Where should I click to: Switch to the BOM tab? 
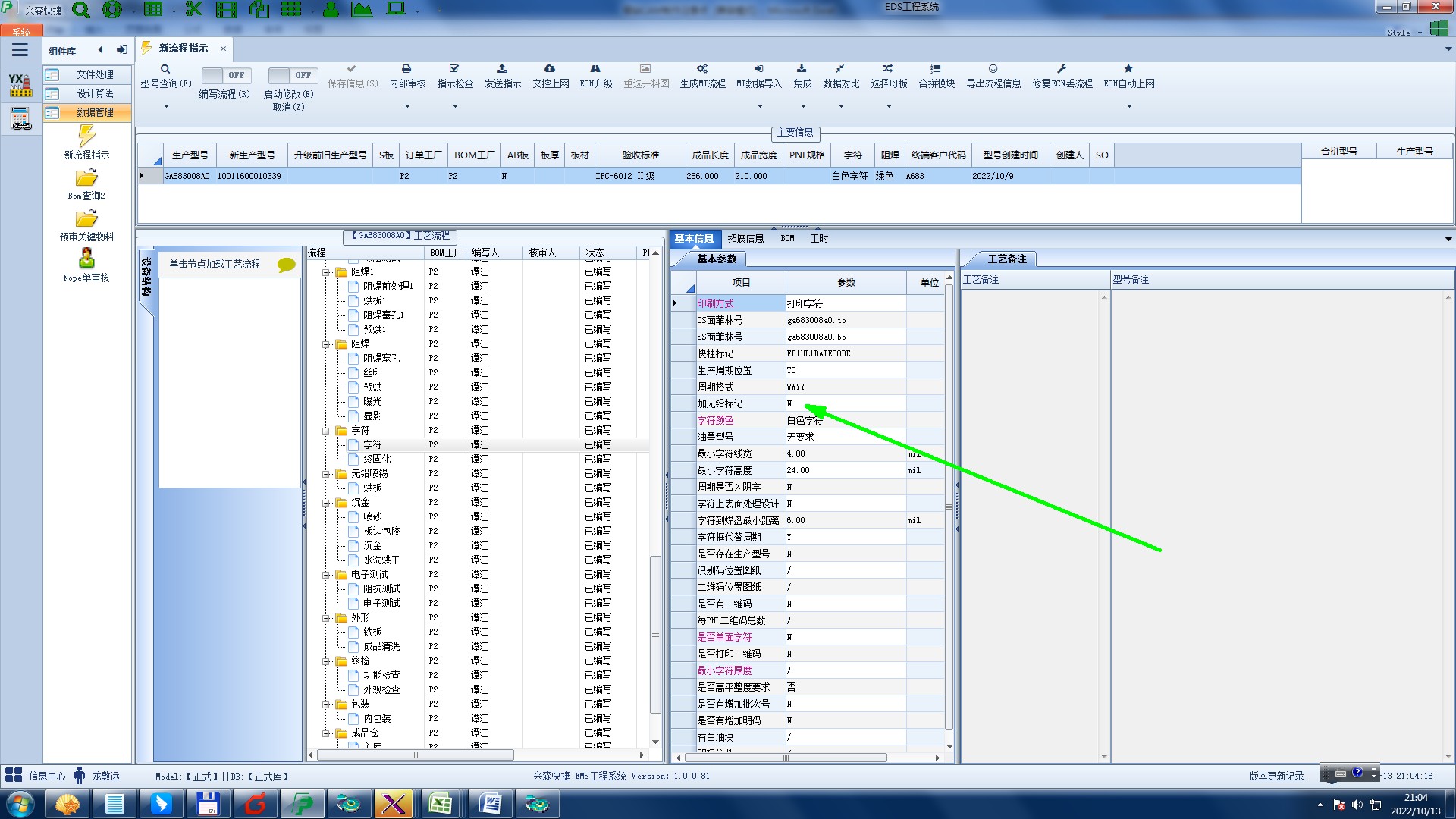click(787, 238)
